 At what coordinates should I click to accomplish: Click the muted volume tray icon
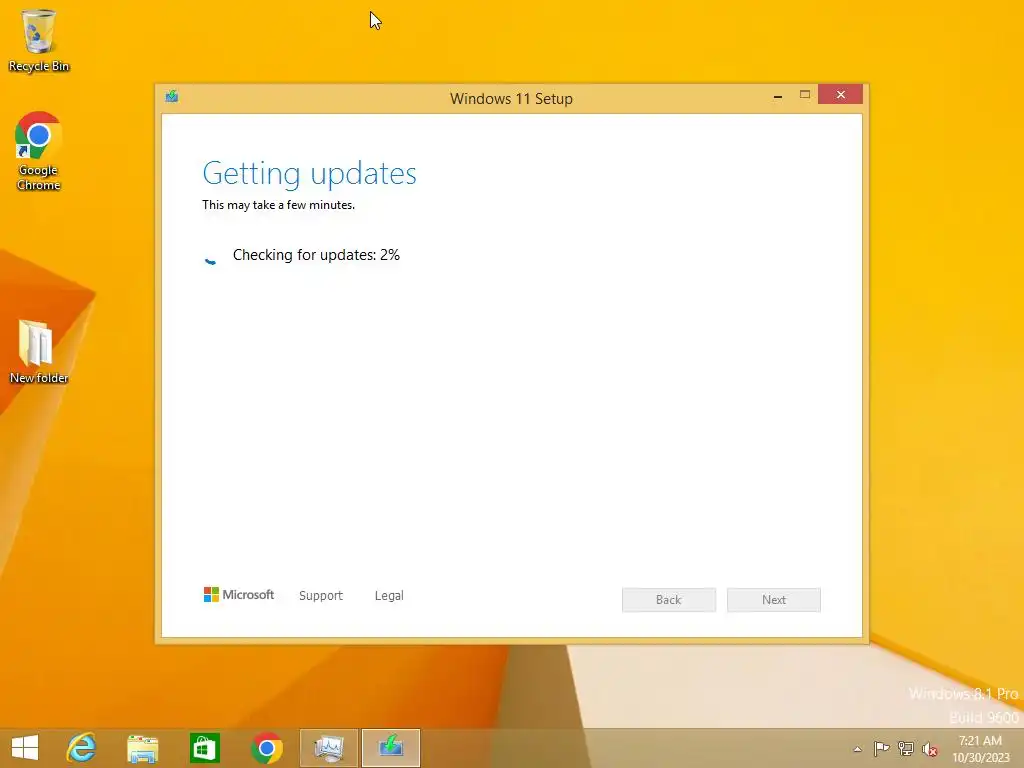pos(930,749)
